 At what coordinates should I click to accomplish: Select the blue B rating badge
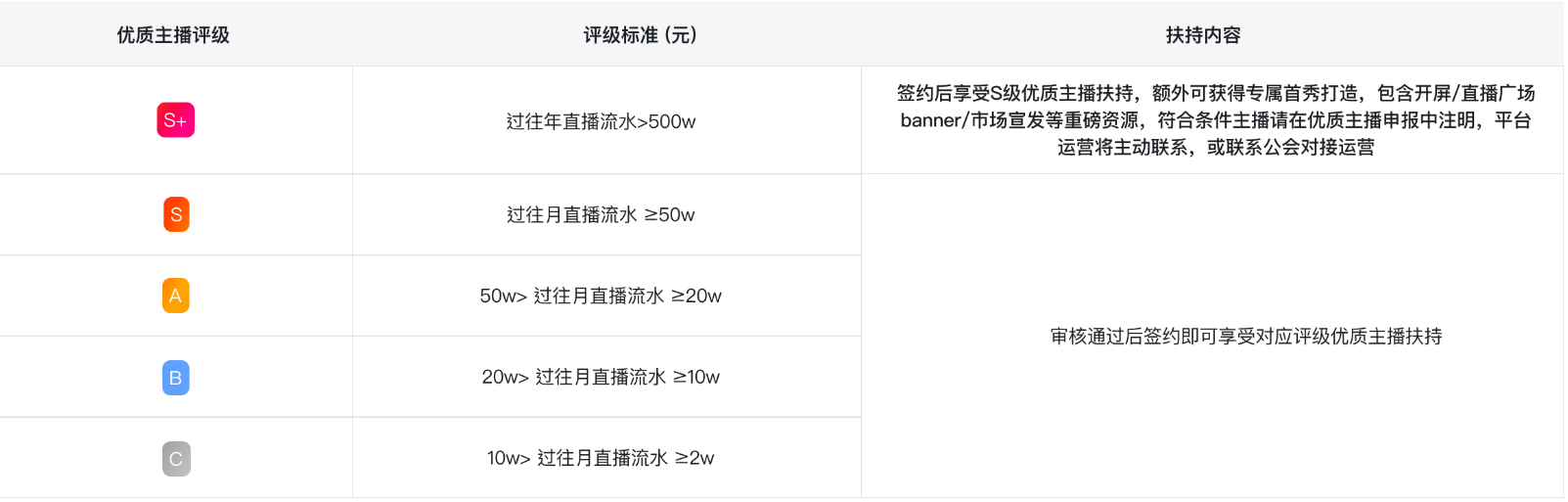pos(176,378)
